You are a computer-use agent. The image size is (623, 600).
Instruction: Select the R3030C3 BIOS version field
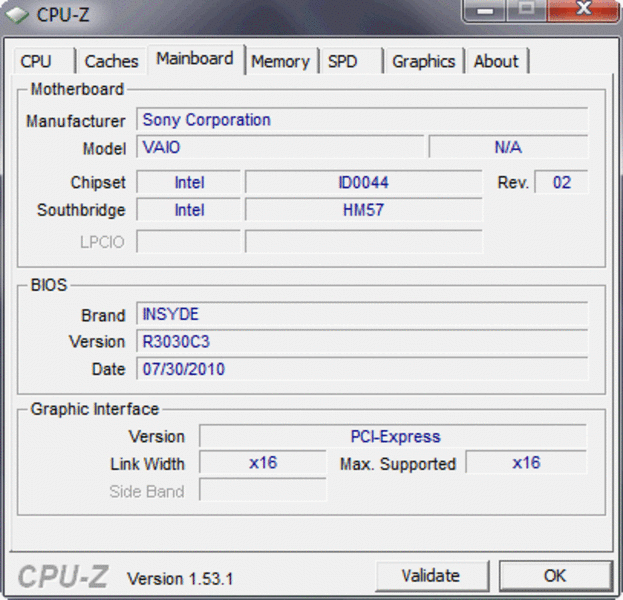(x=362, y=341)
